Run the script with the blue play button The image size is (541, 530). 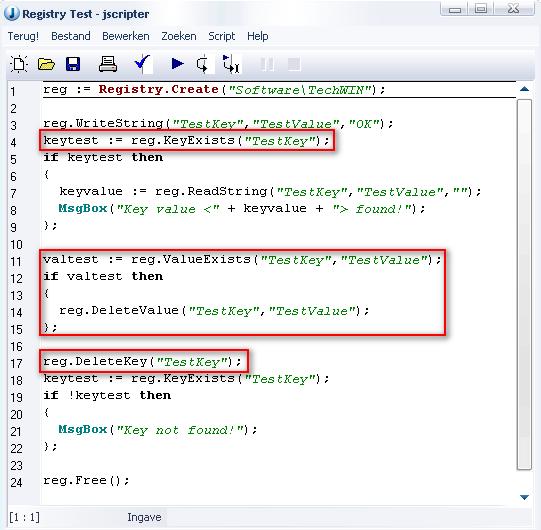click(x=177, y=64)
